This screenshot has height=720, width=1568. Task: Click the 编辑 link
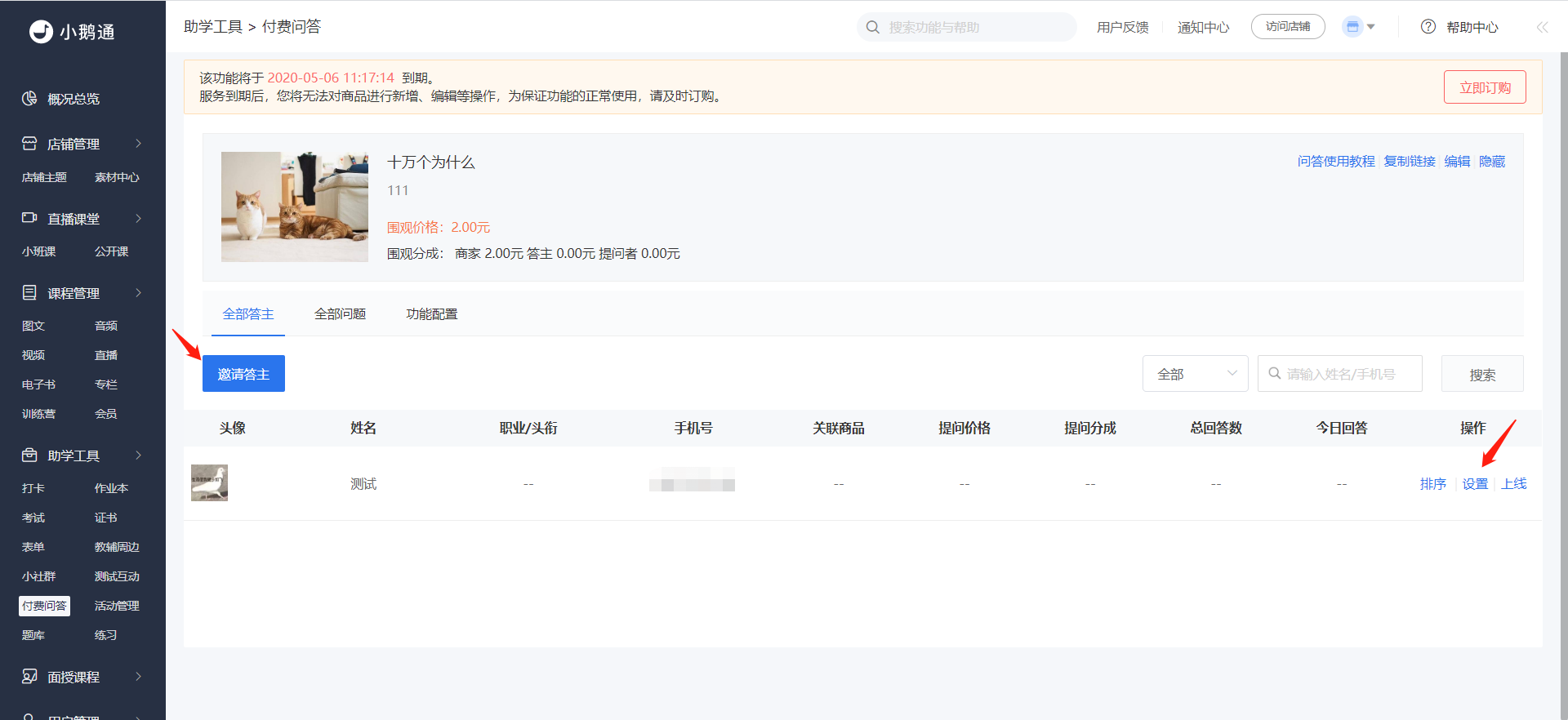tap(1457, 161)
